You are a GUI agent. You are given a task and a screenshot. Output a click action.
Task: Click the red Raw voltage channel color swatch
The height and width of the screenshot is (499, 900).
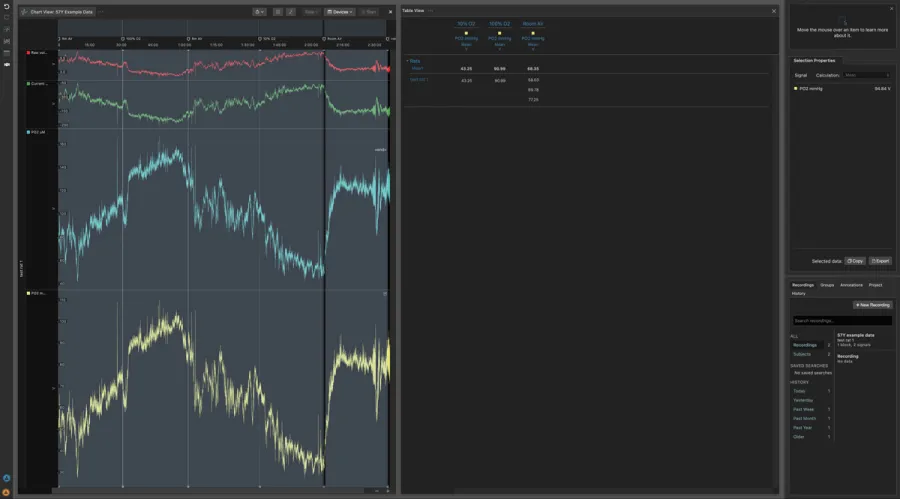(28, 52)
